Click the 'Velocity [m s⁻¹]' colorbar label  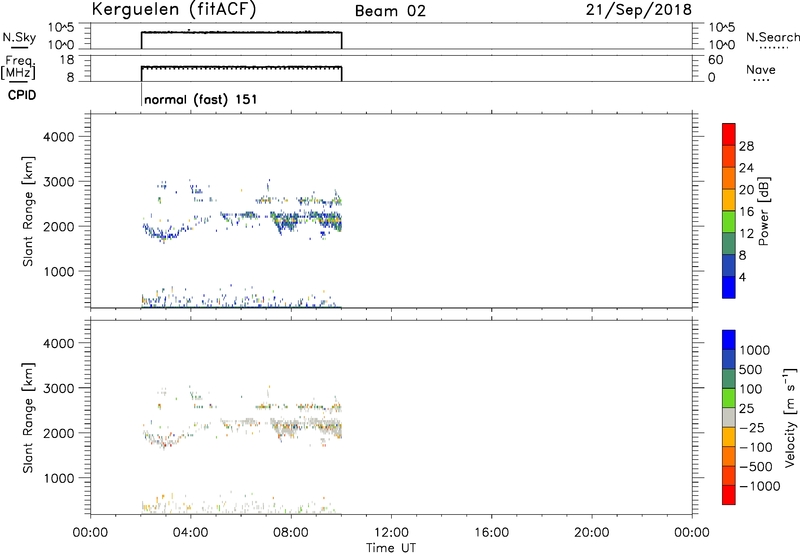point(790,417)
